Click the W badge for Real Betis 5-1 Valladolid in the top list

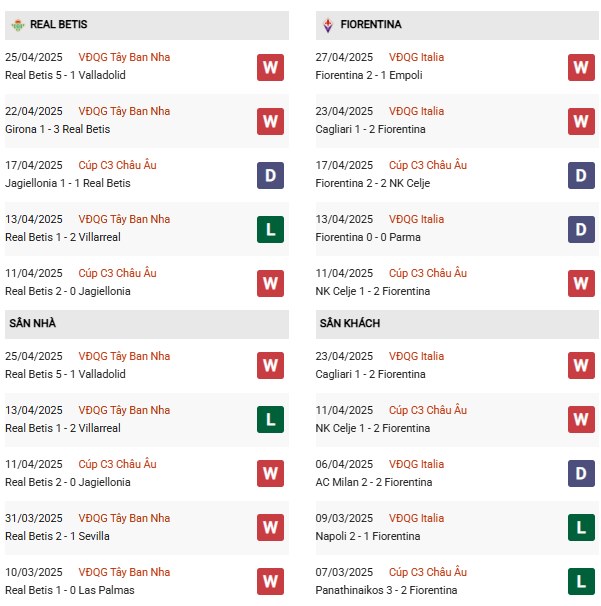[x=270, y=67]
